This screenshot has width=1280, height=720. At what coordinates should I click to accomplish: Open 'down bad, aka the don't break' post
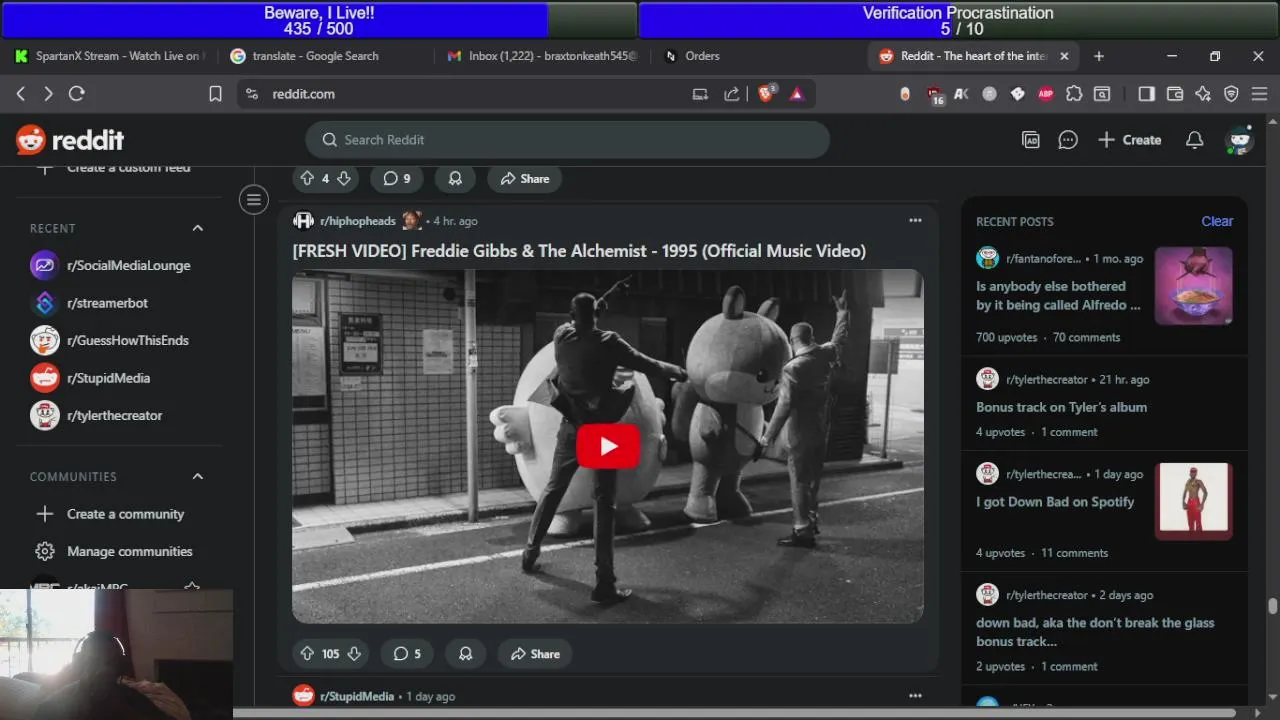[x=1095, y=632]
